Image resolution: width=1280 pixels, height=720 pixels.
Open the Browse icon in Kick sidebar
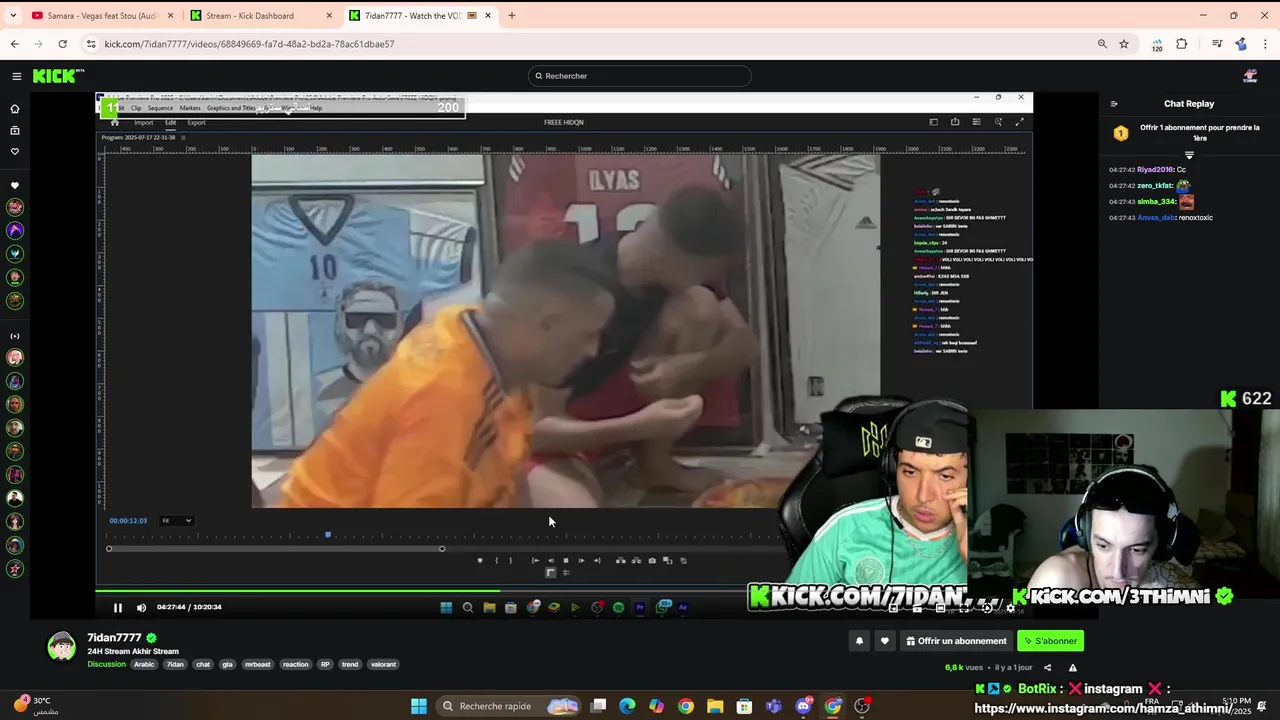[x=15, y=130]
